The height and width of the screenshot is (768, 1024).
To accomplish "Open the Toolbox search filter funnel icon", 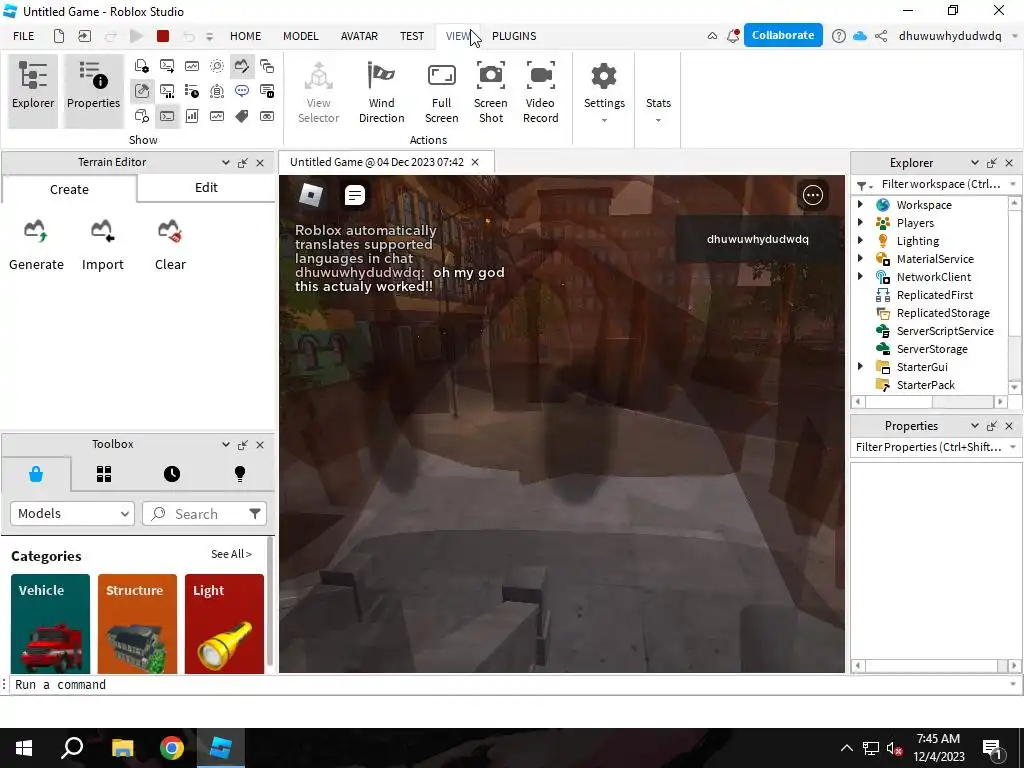I will (x=255, y=513).
